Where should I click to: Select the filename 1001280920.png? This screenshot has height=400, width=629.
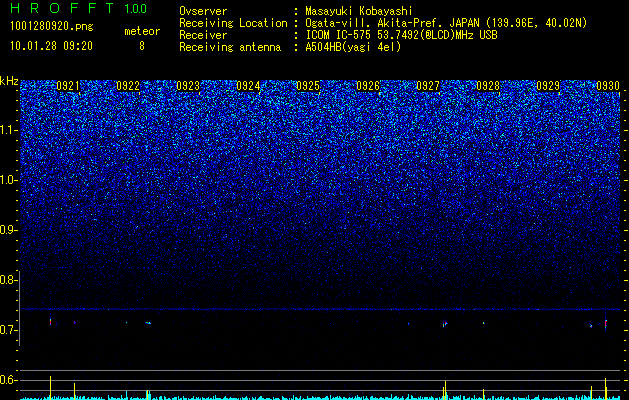(x=52, y=26)
